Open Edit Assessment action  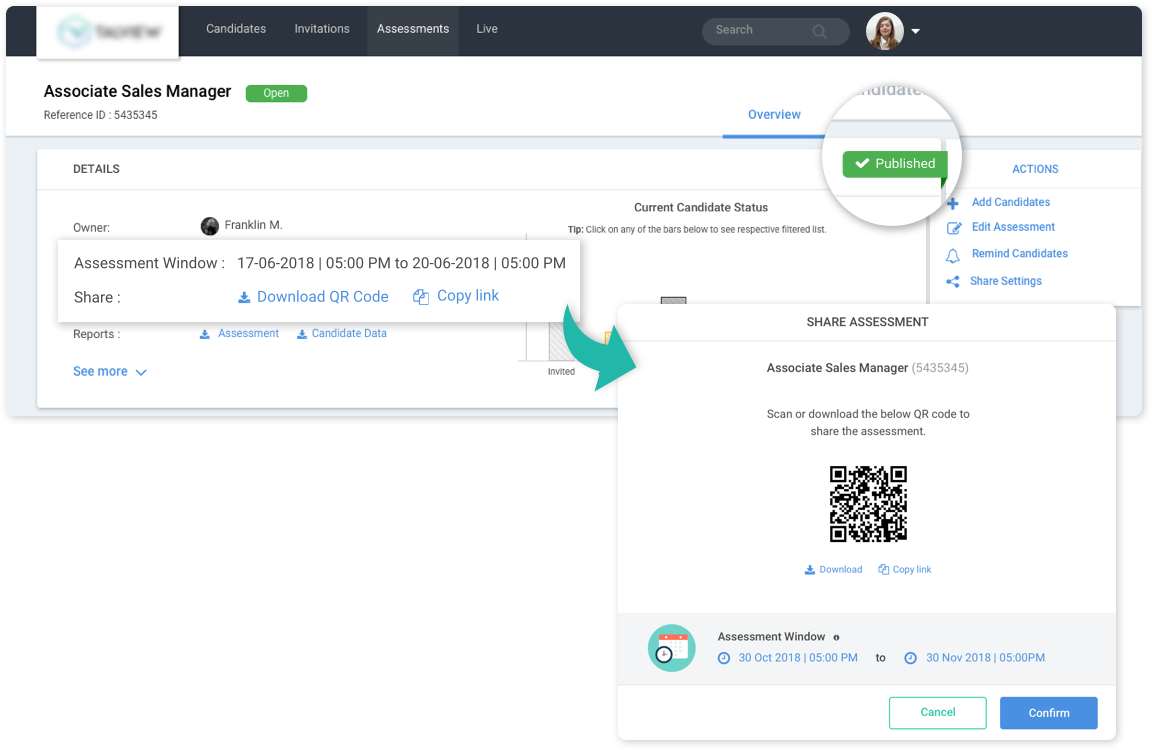(1013, 227)
